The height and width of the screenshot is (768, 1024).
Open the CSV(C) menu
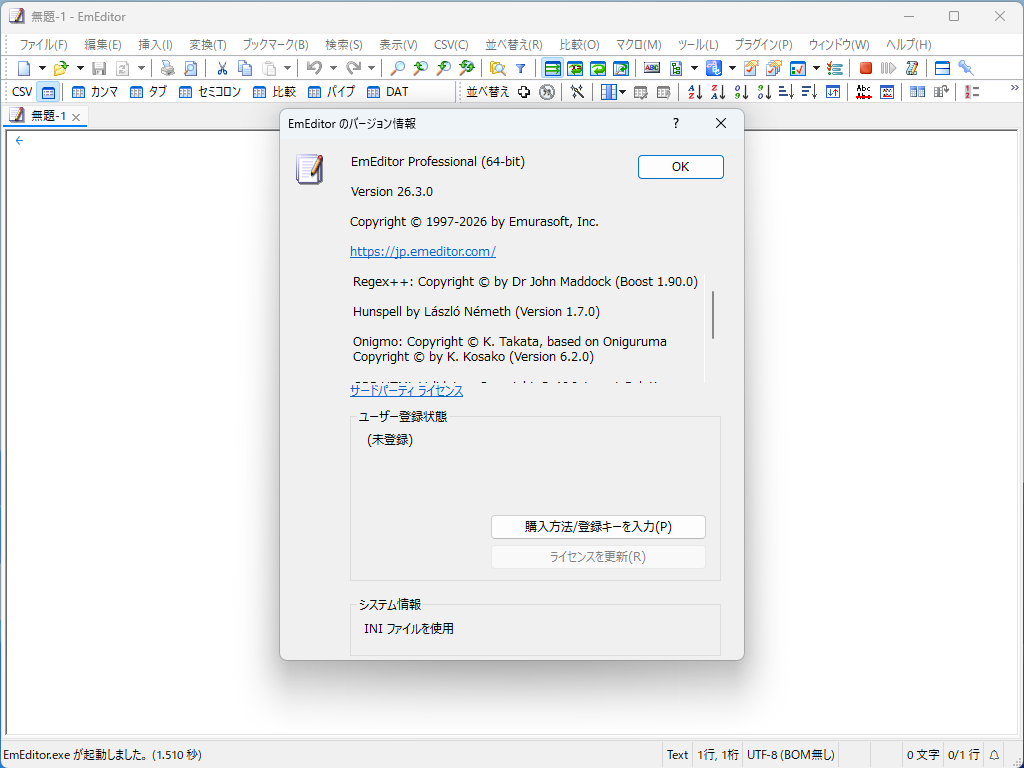pos(451,44)
